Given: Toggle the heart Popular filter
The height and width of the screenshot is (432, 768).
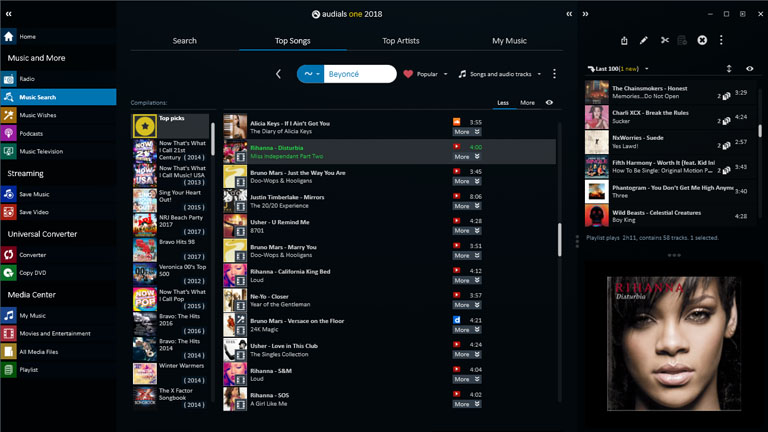Looking at the screenshot, I should [x=408, y=74].
